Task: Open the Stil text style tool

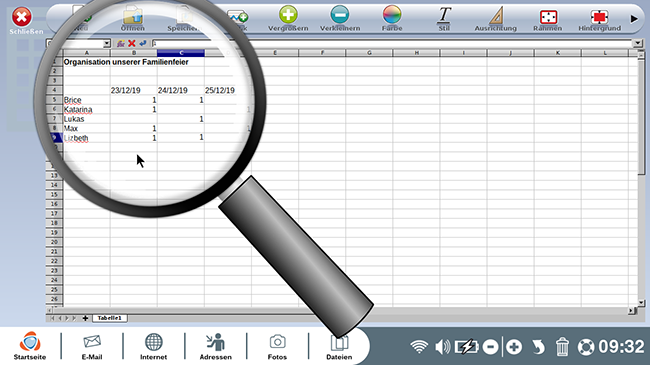Action: [444, 15]
